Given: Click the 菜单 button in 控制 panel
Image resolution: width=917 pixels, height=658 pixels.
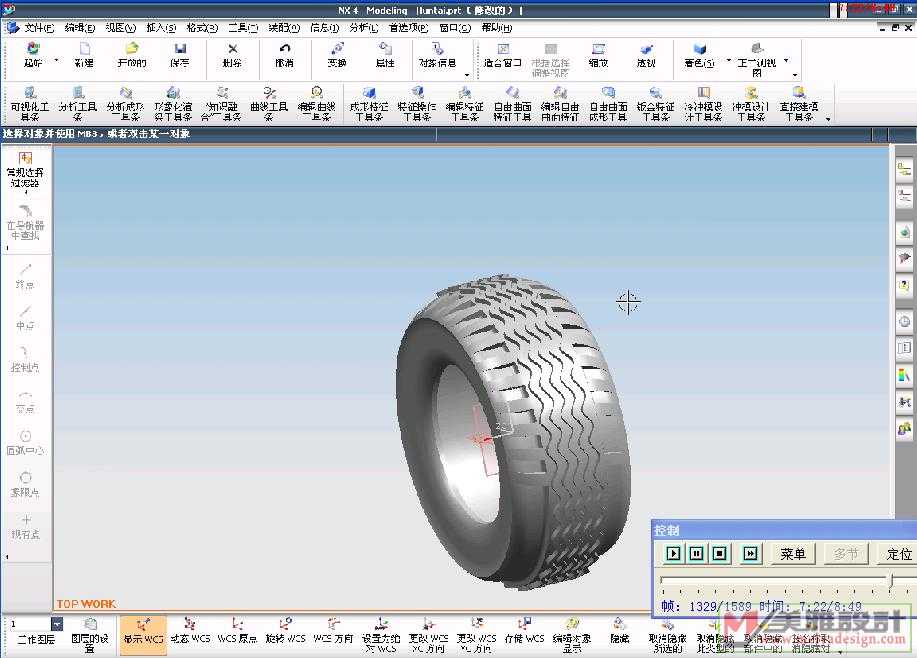Looking at the screenshot, I should coord(793,554).
